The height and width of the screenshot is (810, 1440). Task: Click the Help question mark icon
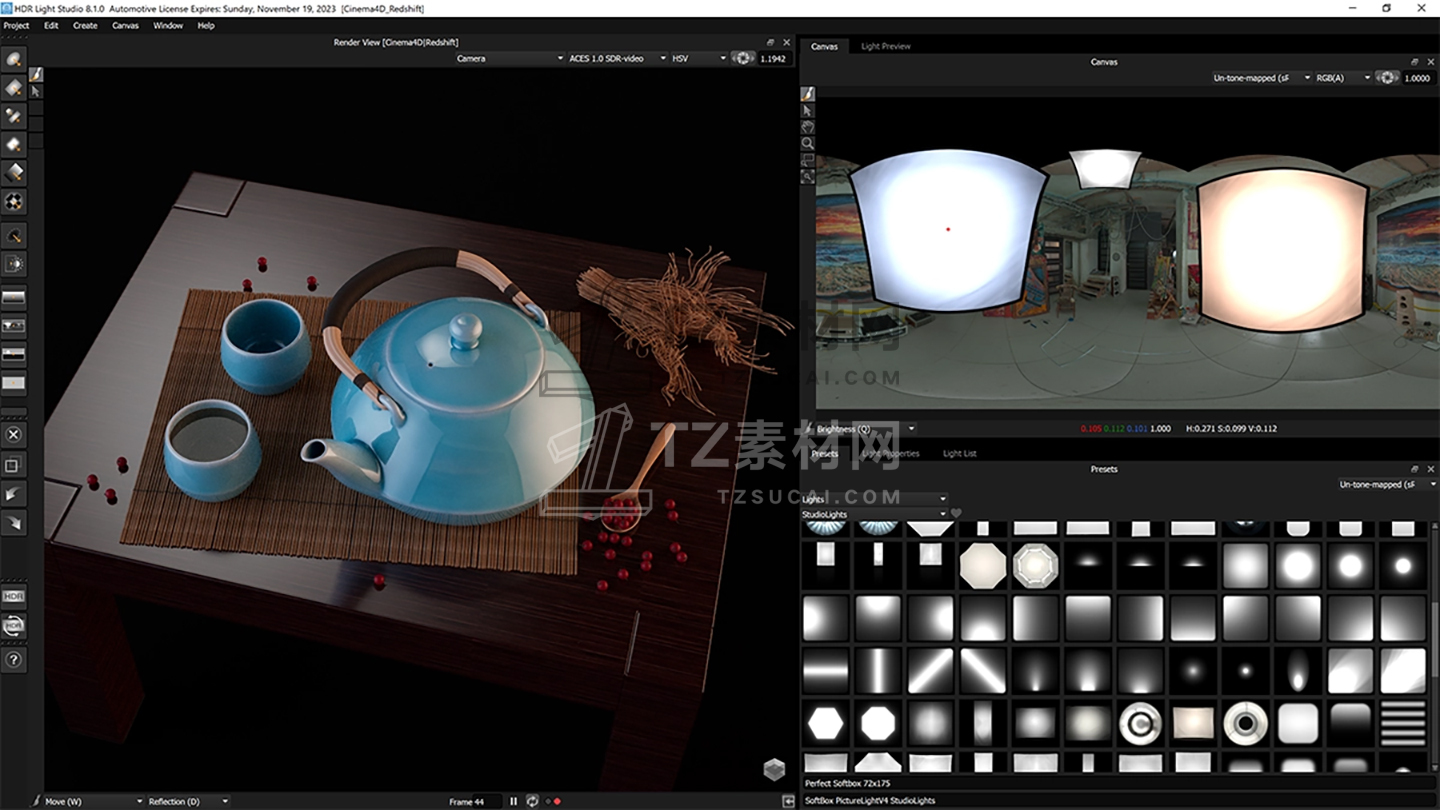point(13,659)
